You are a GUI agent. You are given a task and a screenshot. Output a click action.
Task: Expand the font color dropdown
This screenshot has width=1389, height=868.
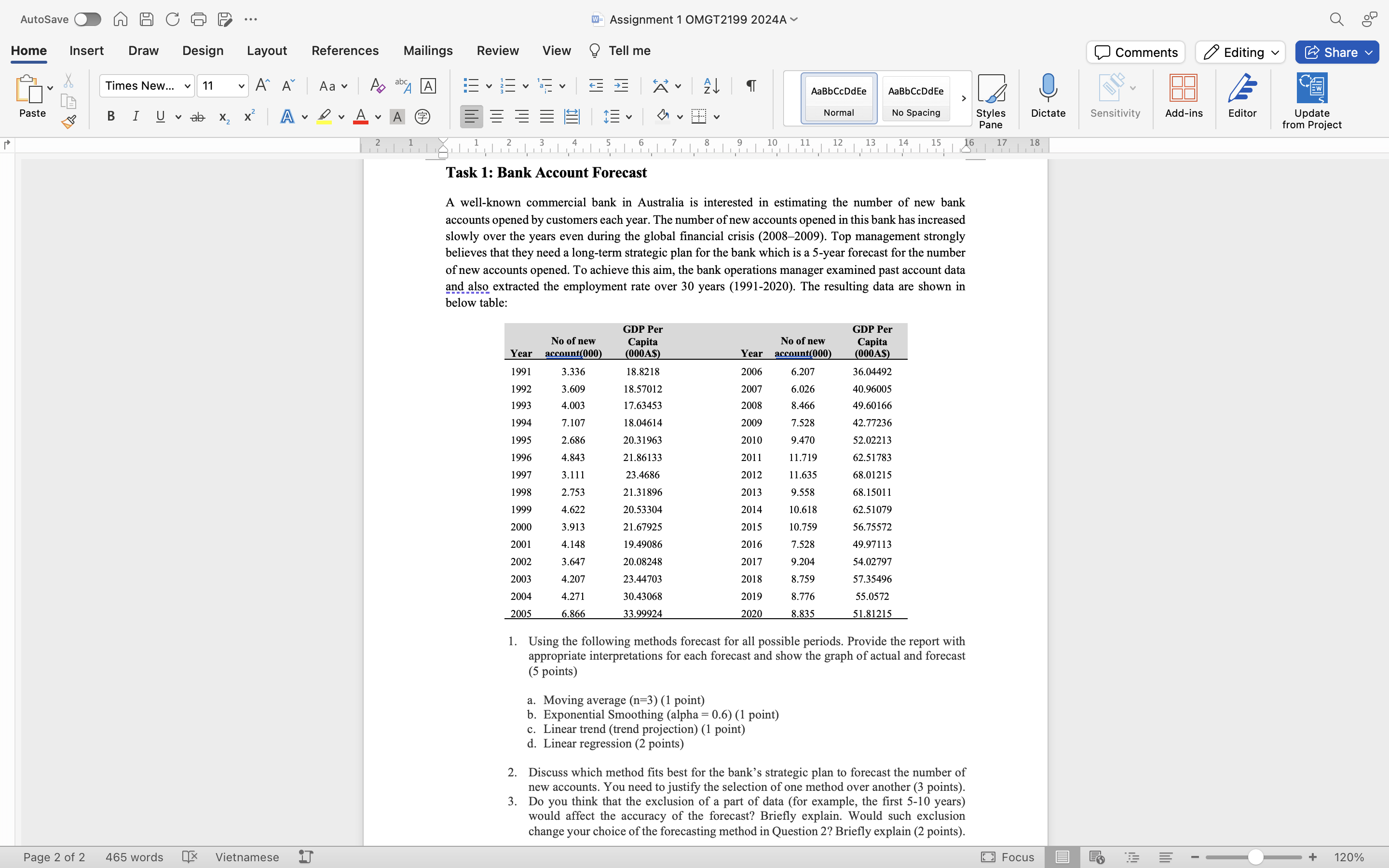click(x=378, y=117)
